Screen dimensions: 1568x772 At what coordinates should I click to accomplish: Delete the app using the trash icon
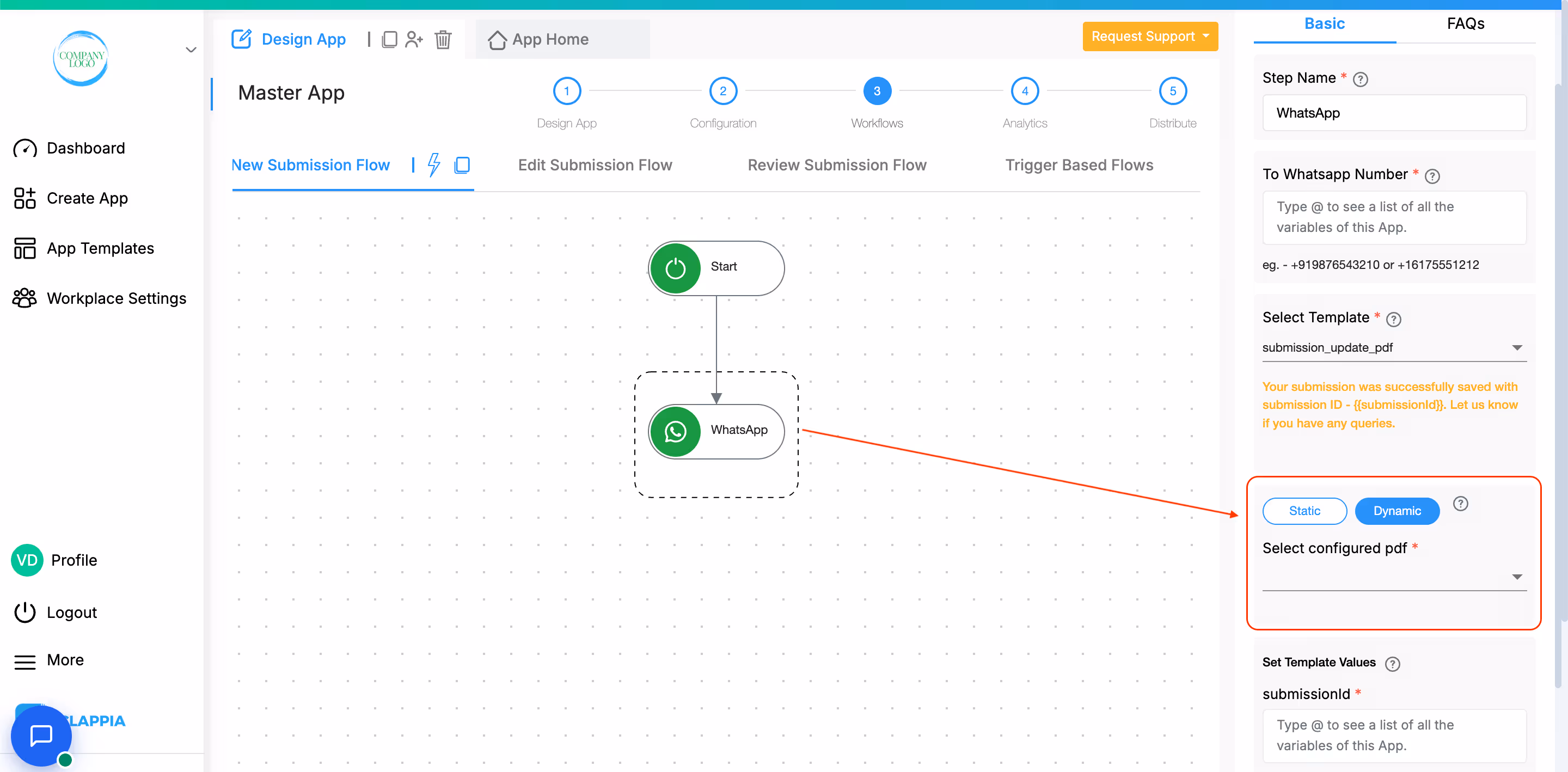click(x=443, y=40)
